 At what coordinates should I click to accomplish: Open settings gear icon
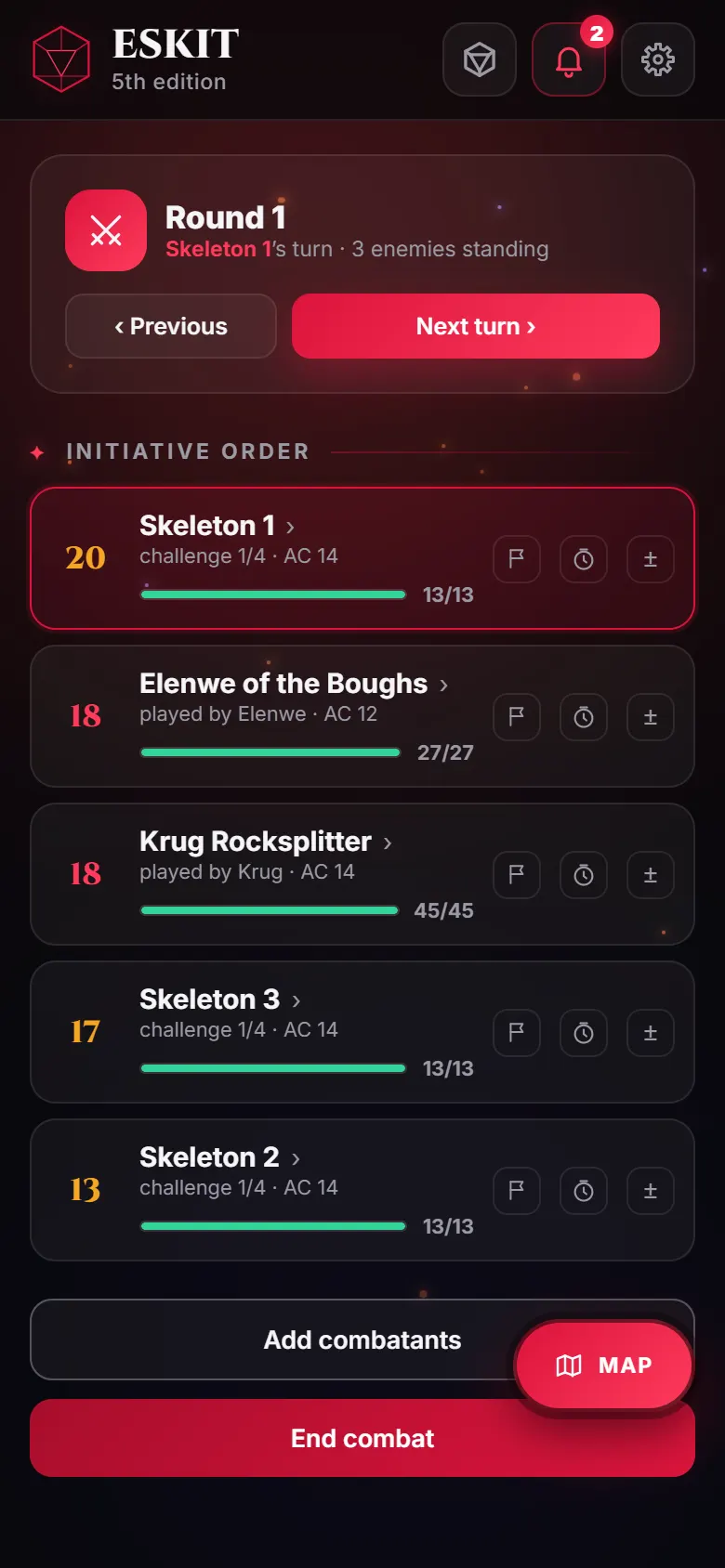[x=658, y=59]
